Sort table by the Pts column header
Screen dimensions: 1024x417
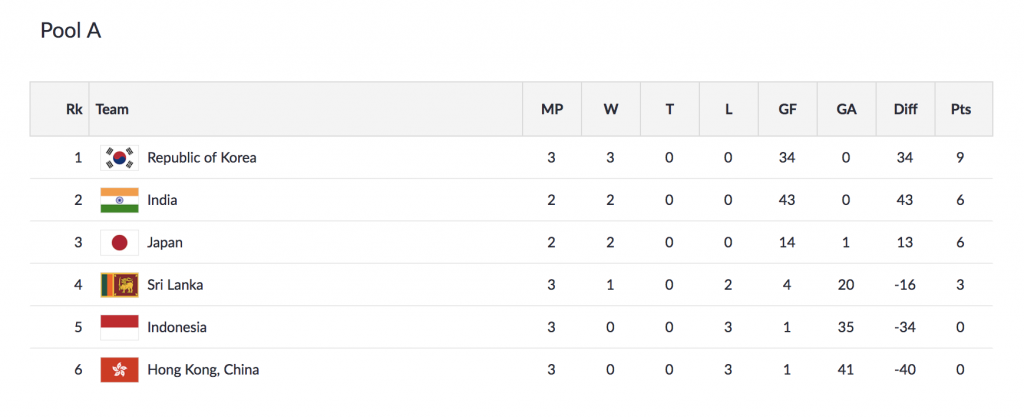coord(960,109)
